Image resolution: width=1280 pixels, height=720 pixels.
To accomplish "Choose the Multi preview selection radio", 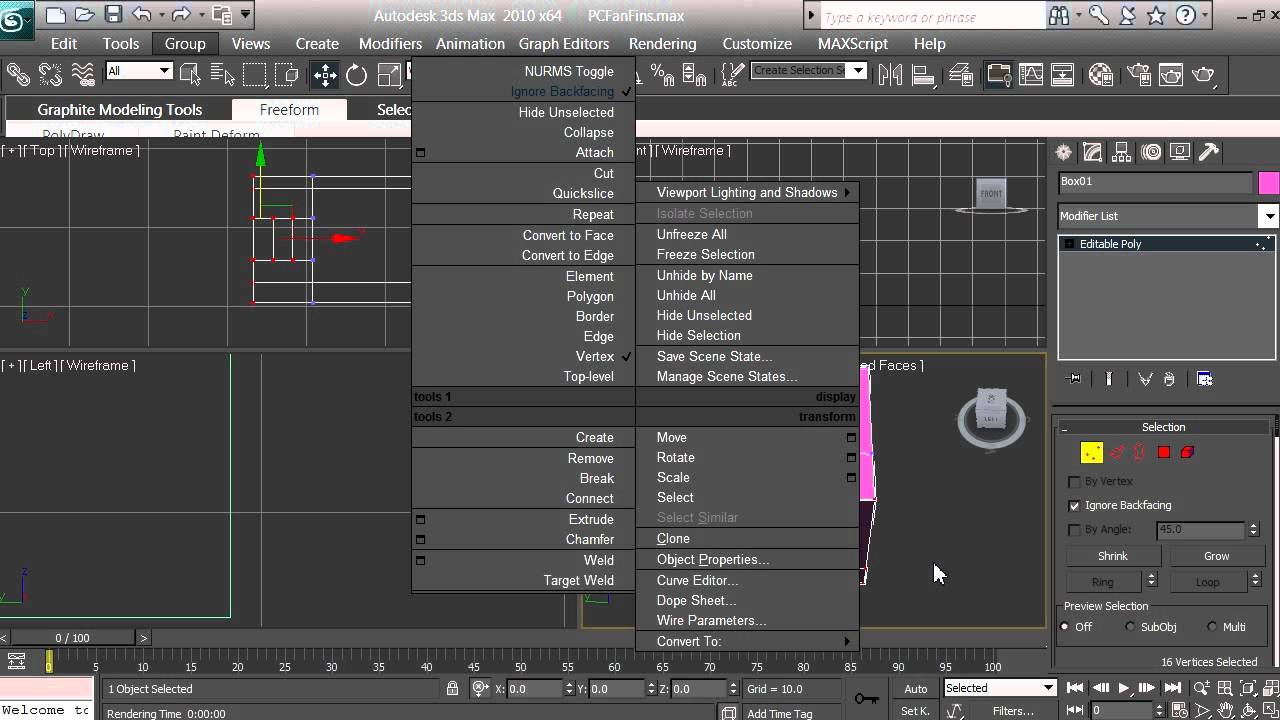I will point(1212,627).
